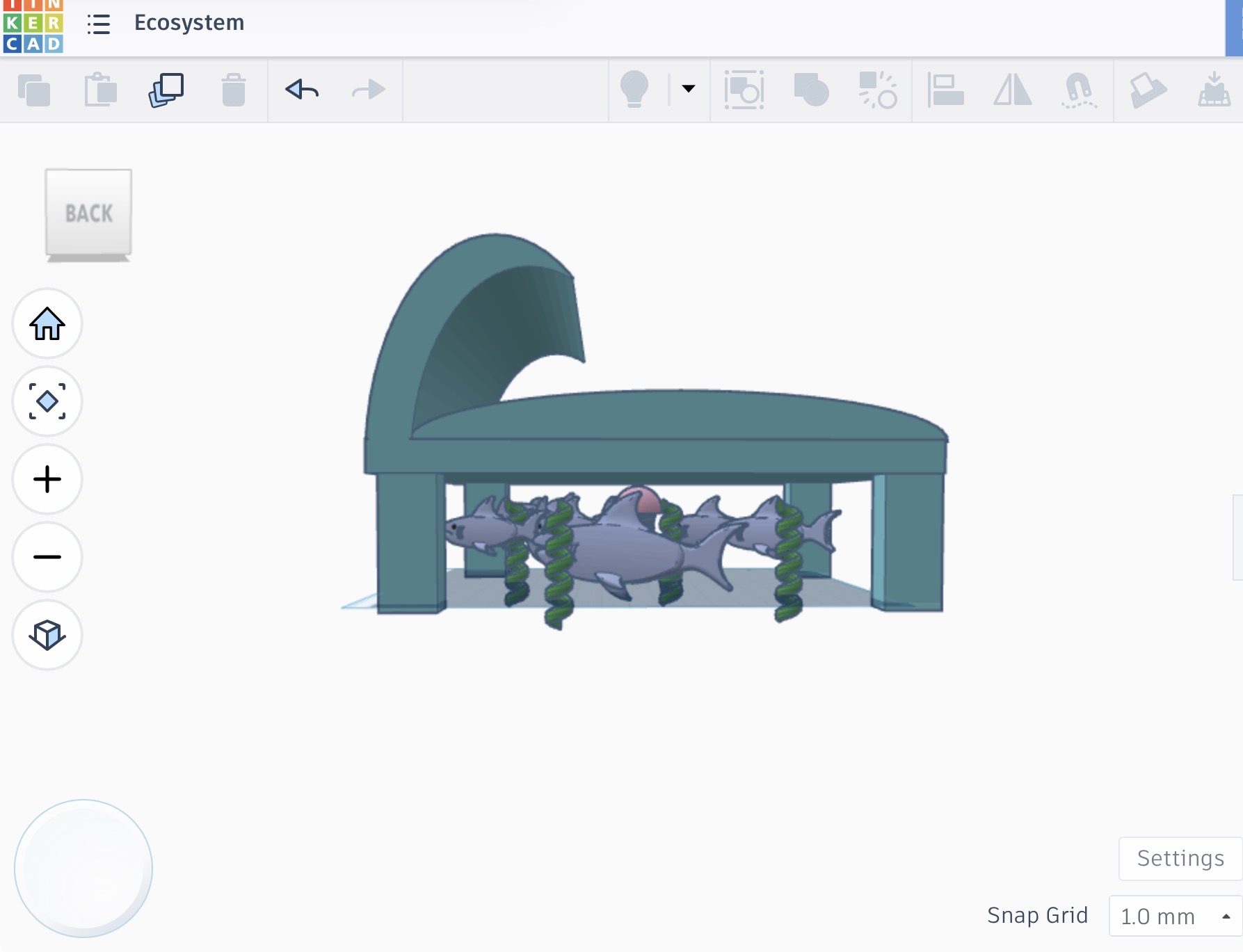Open the Snap Grid 1.0 mm dropdown
Screen dimensions: 1243x952
(x=1176, y=916)
